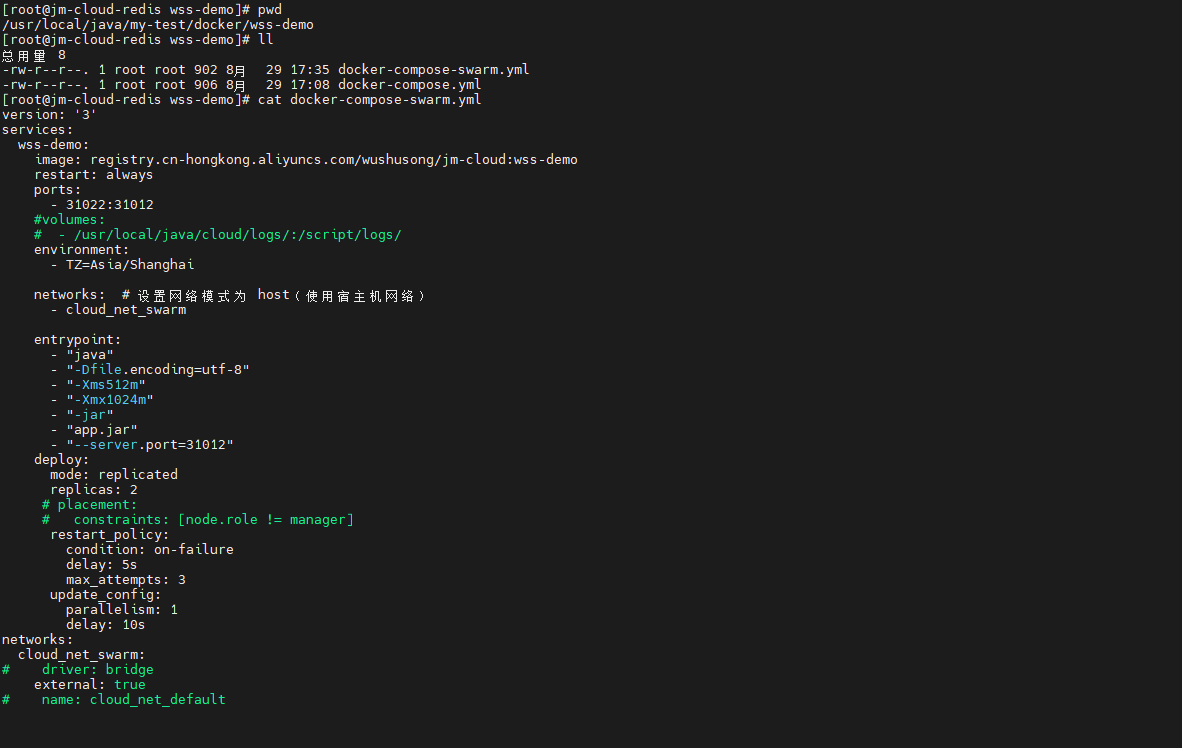The width and height of the screenshot is (1182, 748).
Task: Click the directory path /usr/local/java/my-test/docker/wss-demo
Action: tap(157, 24)
